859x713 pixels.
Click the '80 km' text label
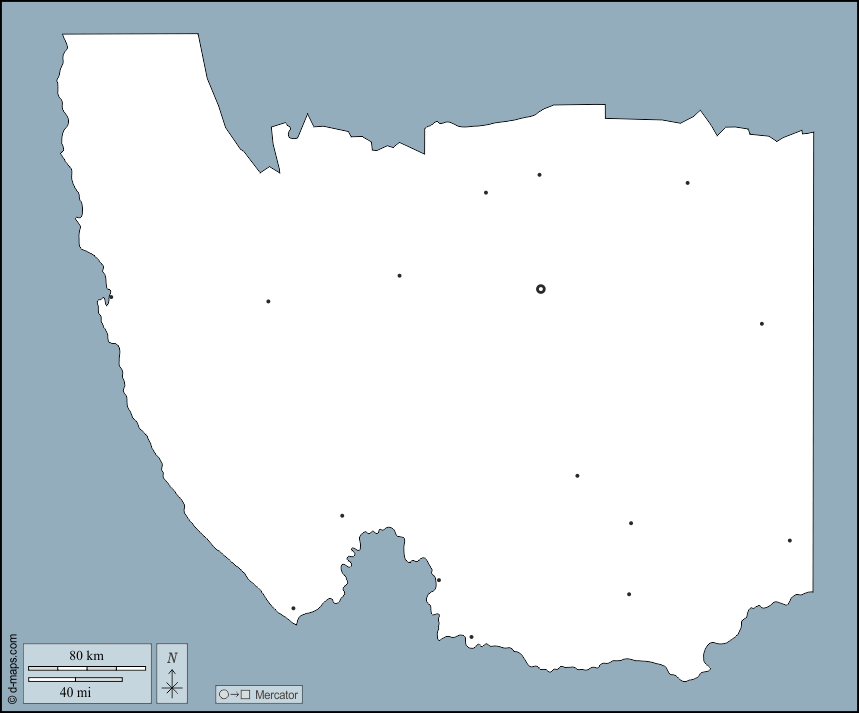87,655
